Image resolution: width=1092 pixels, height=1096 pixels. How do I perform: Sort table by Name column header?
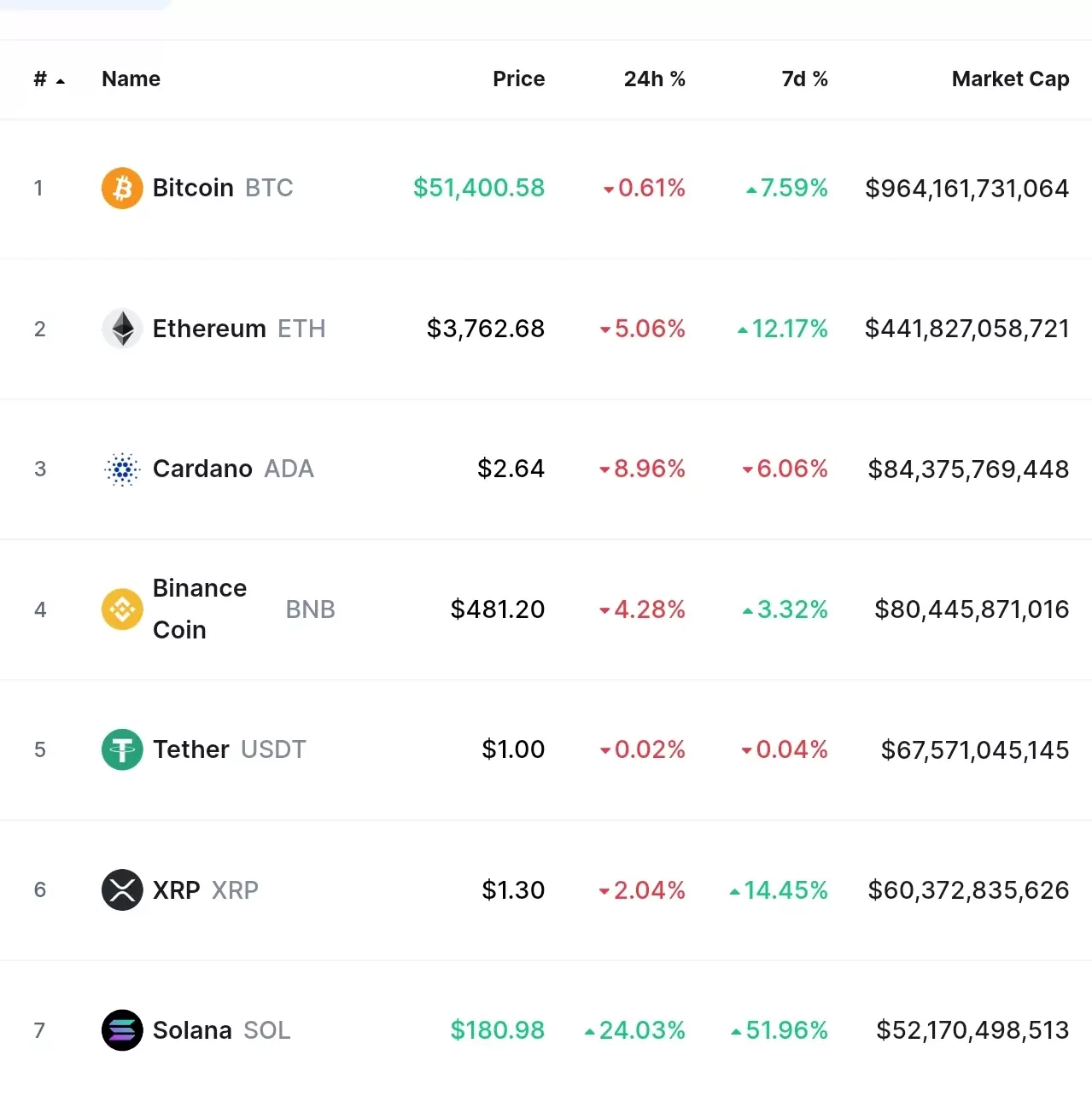[131, 79]
